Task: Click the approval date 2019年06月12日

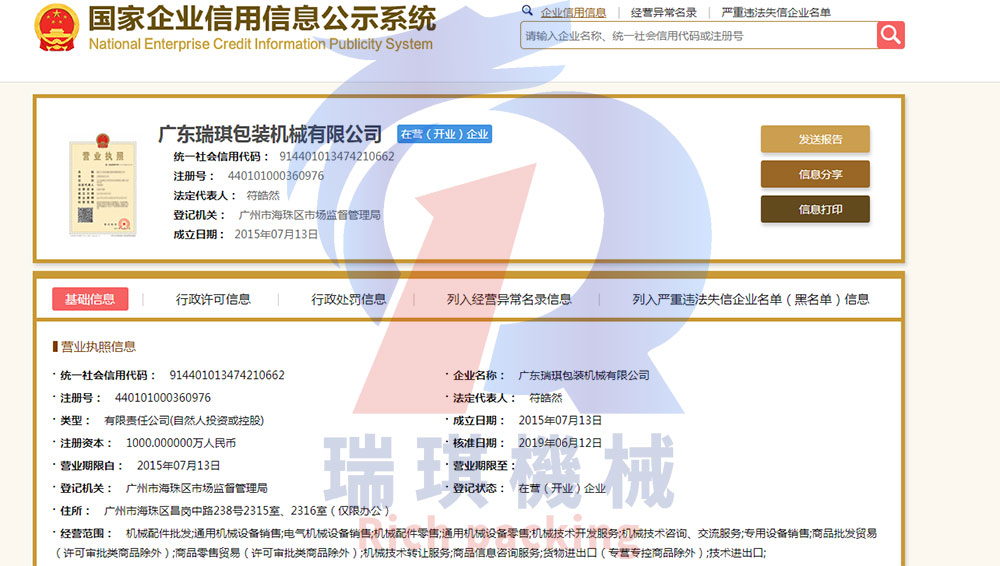Action: [560, 443]
